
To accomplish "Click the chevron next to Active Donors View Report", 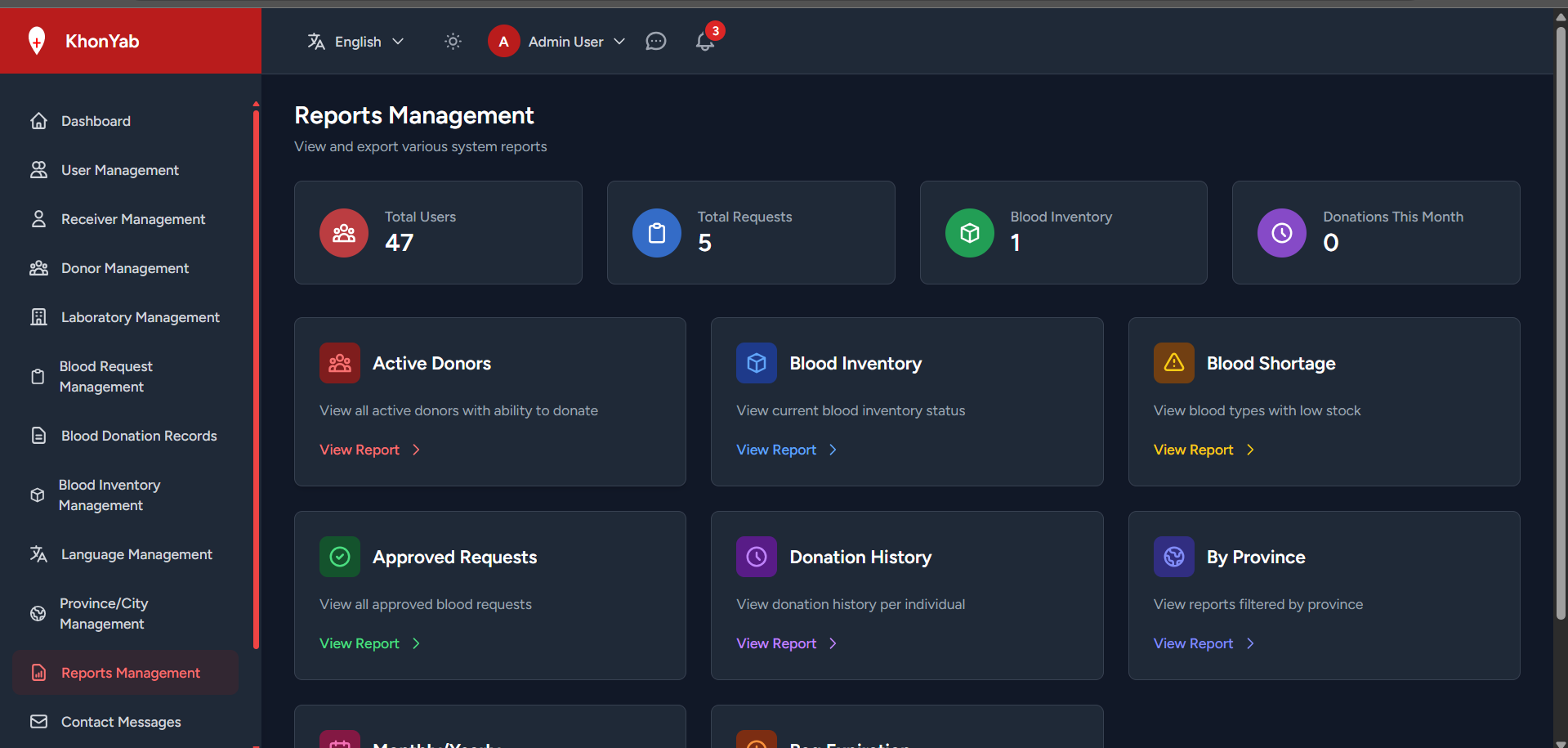I will [x=416, y=450].
